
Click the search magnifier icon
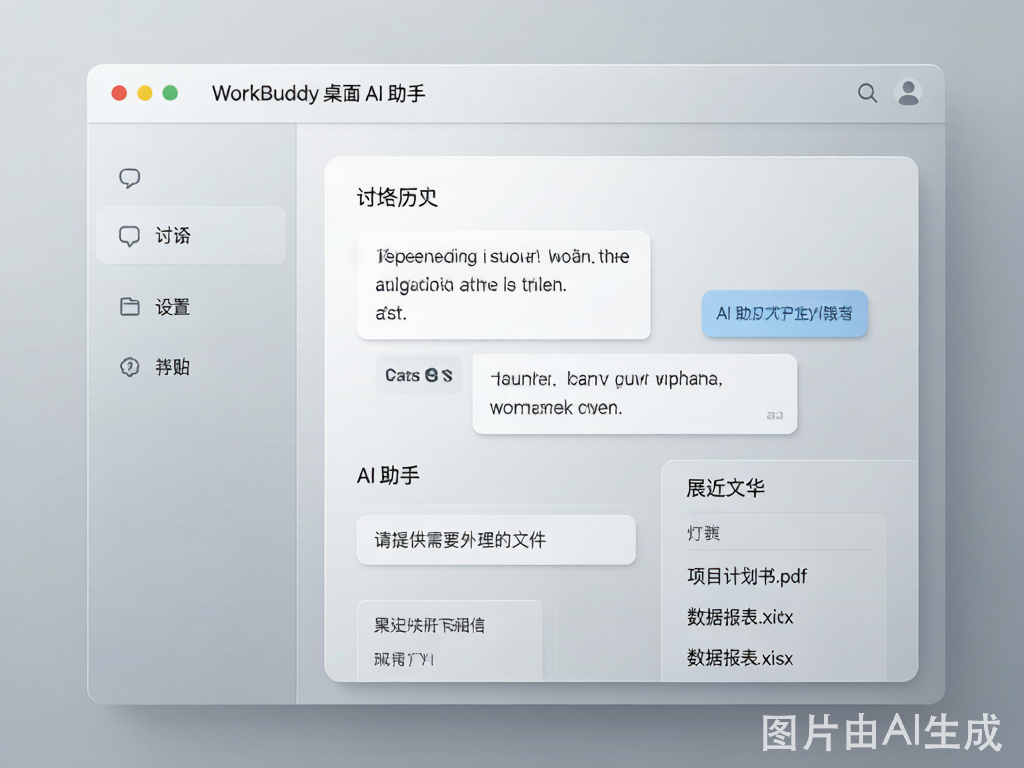click(867, 93)
